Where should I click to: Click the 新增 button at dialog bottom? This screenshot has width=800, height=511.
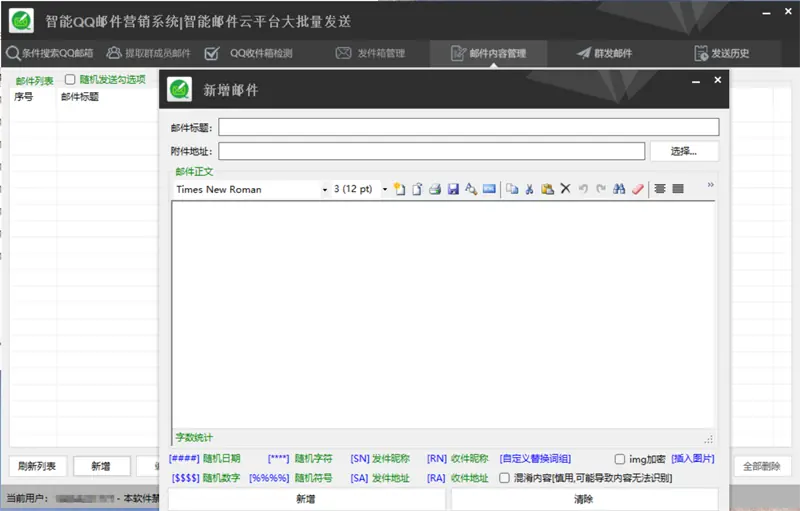(306, 499)
